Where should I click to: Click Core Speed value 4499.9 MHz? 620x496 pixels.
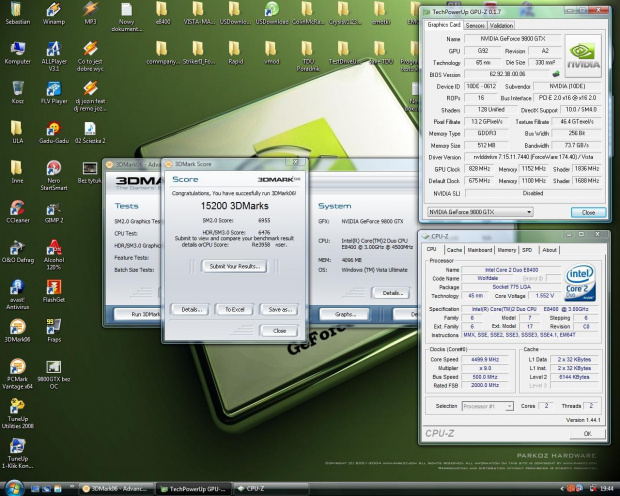pos(485,360)
